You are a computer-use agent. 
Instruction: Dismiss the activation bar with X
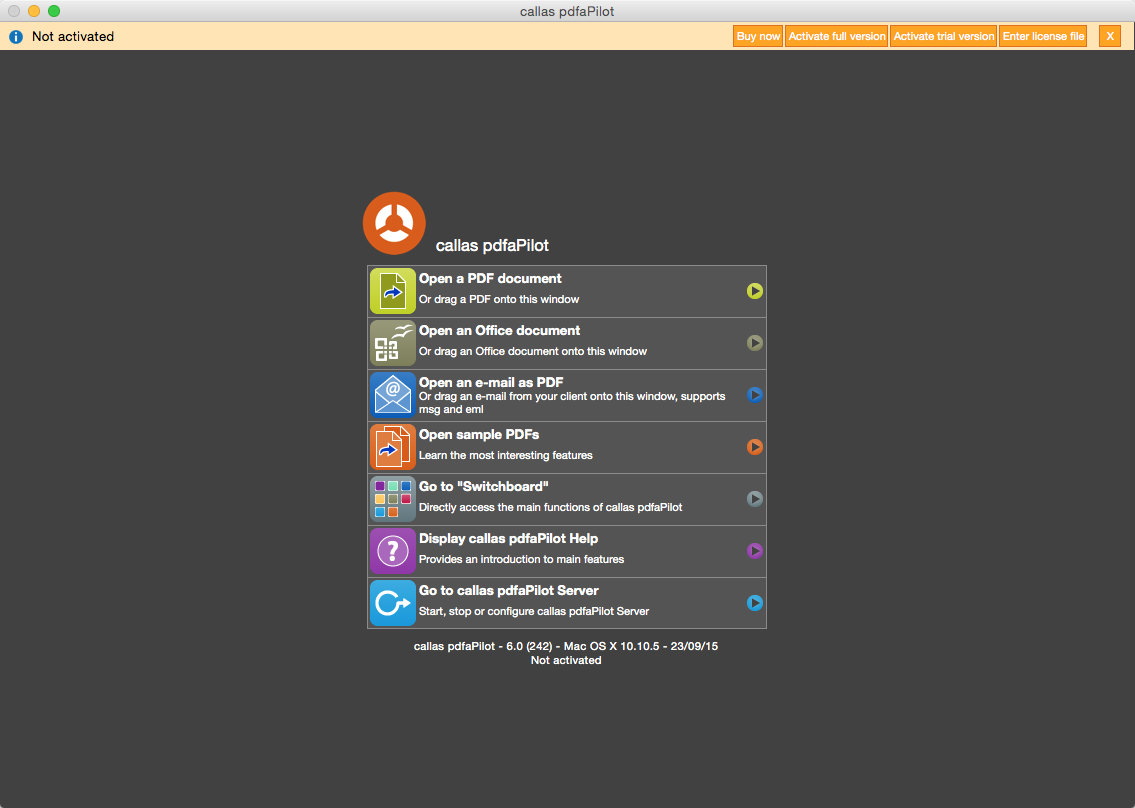(1110, 36)
